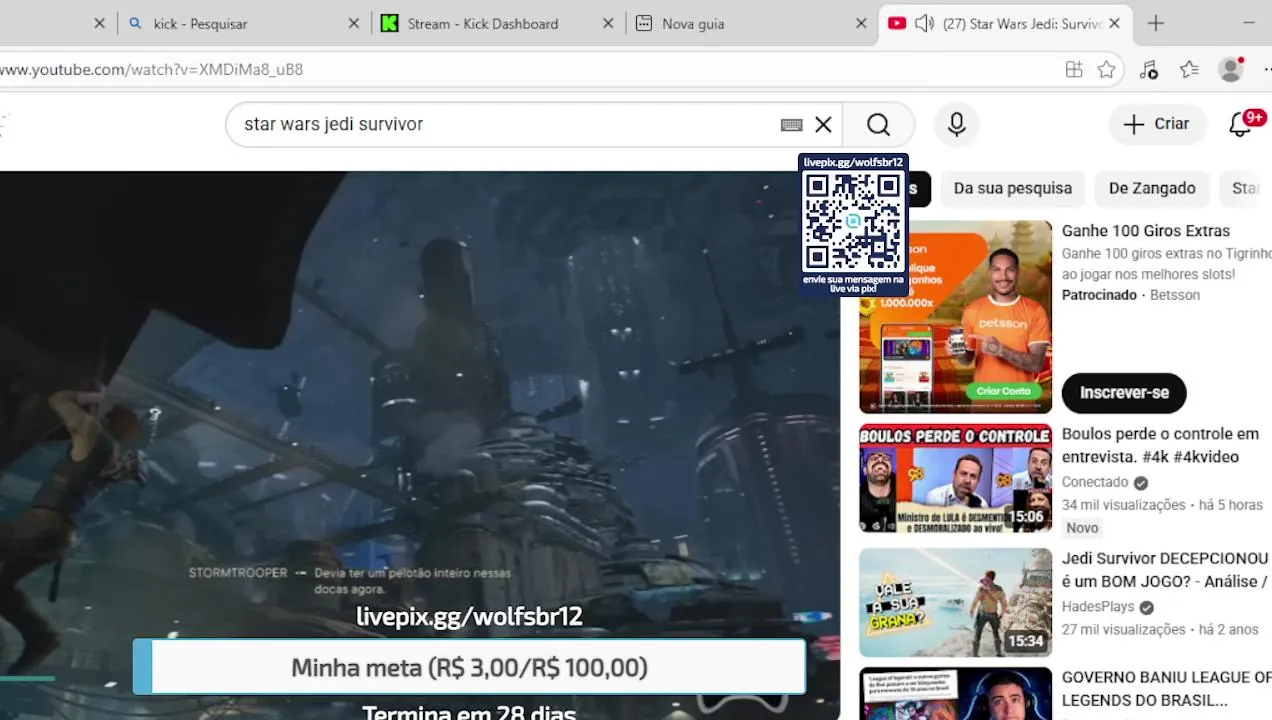Click the "Patrocinado" label on the ad

tap(1099, 295)
